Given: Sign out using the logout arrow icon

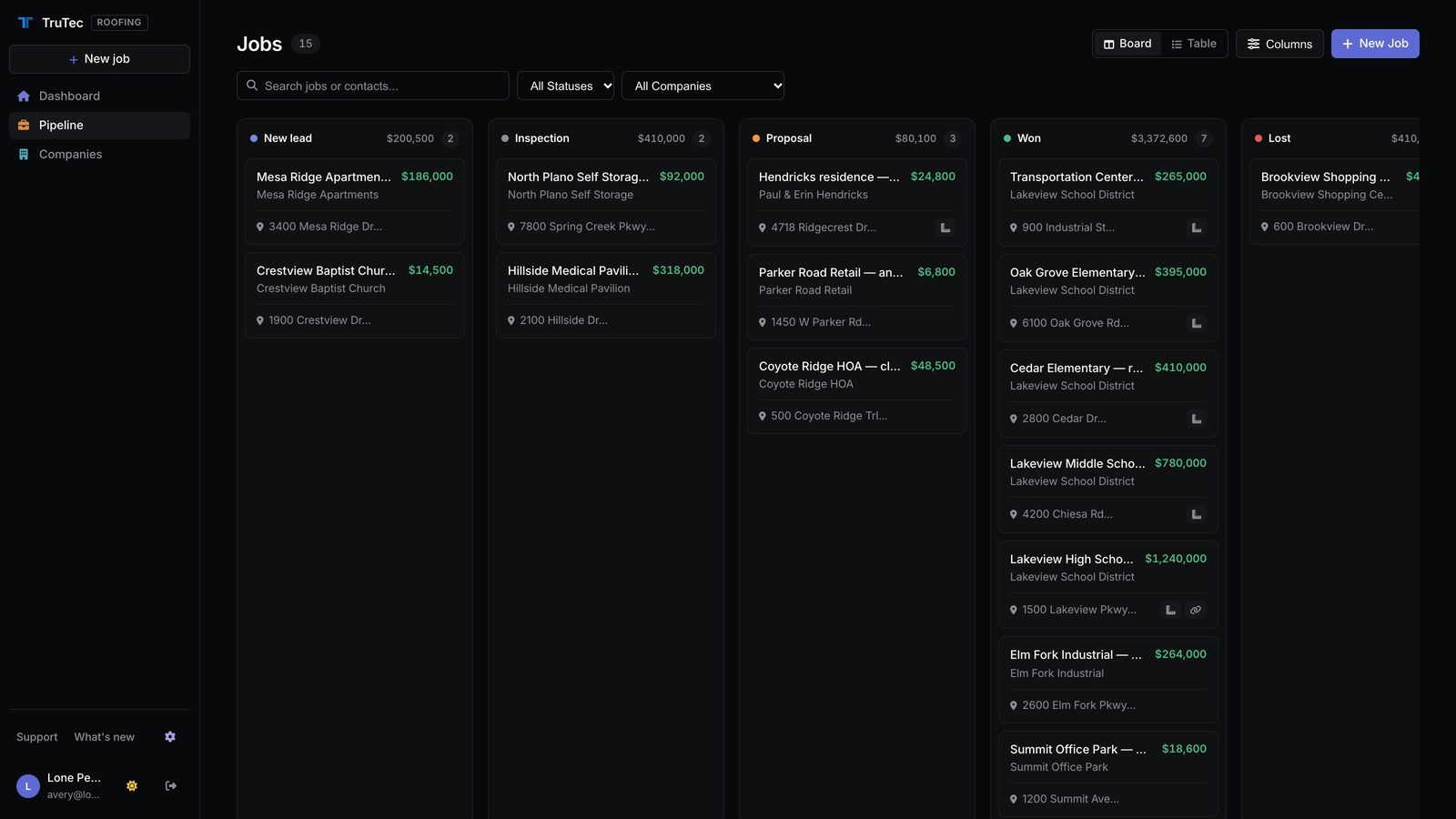Looking at the screenshot, I should (171, 785).
